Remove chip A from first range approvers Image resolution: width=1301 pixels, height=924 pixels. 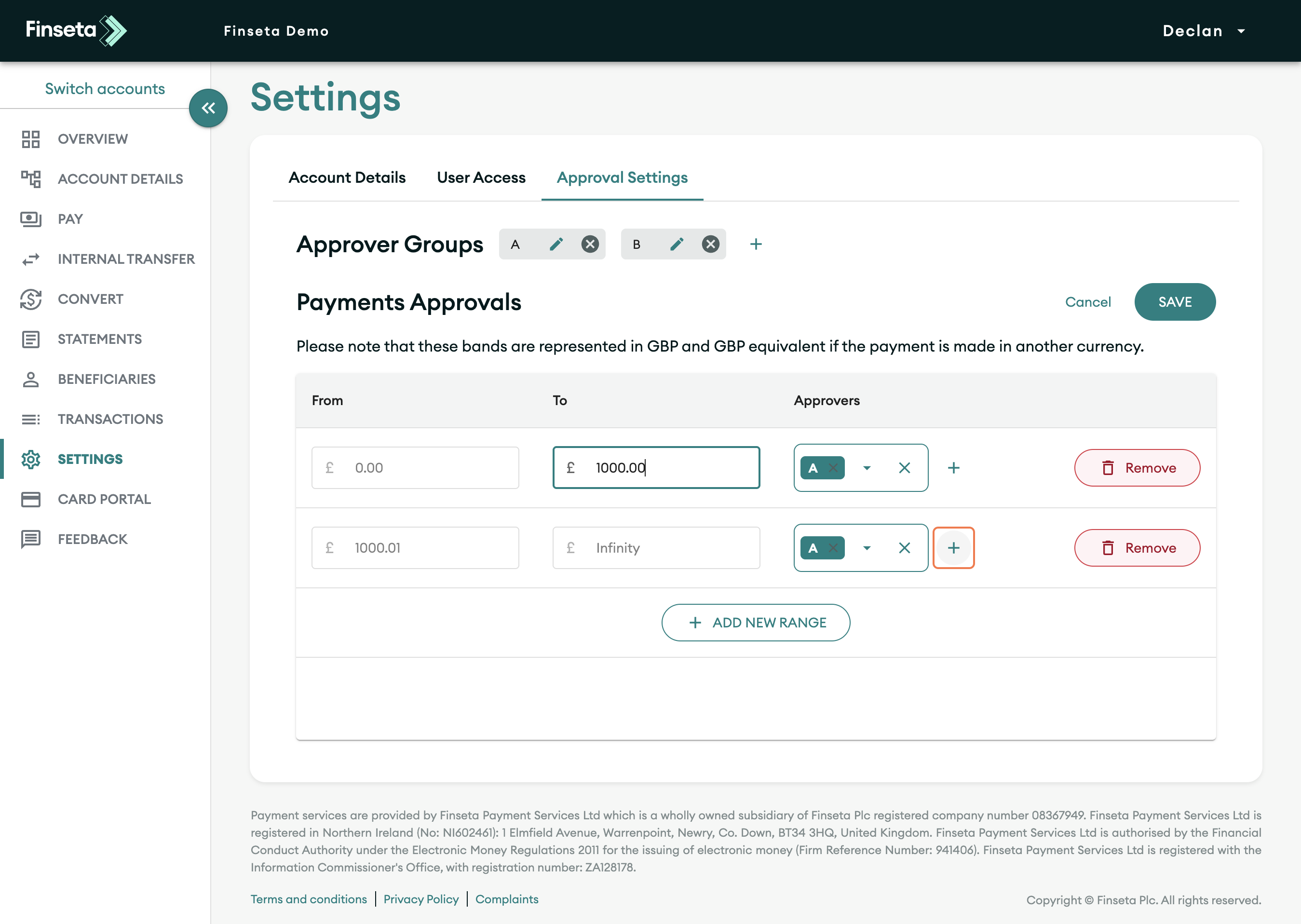click(833, 468)
